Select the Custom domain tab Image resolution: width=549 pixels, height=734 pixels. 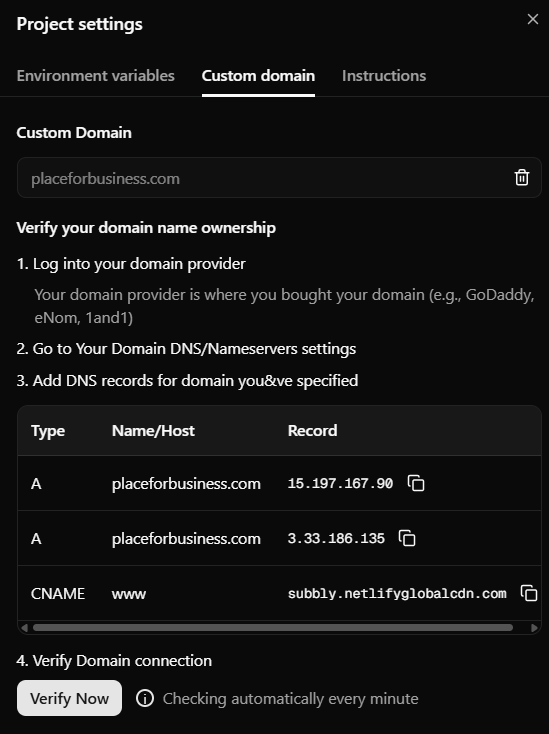coord(258,76)
